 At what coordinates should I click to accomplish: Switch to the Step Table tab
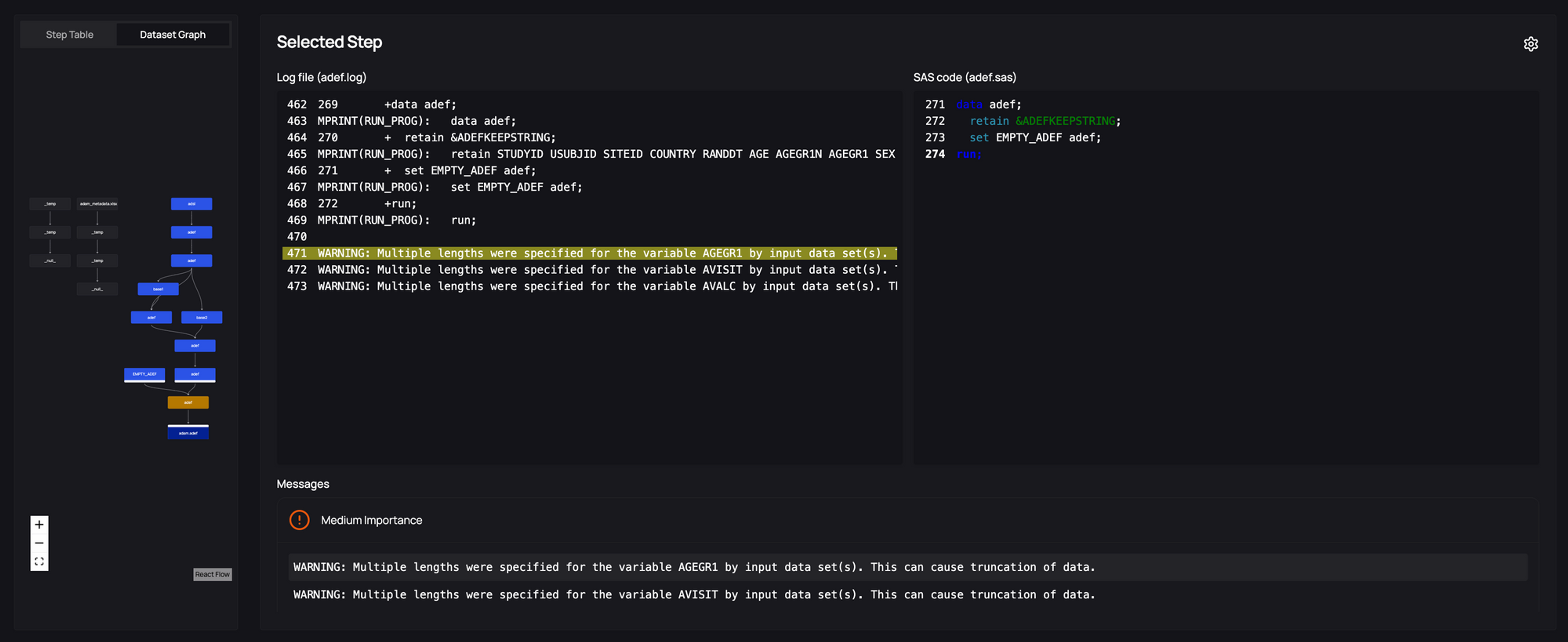[x=69, y=35]
